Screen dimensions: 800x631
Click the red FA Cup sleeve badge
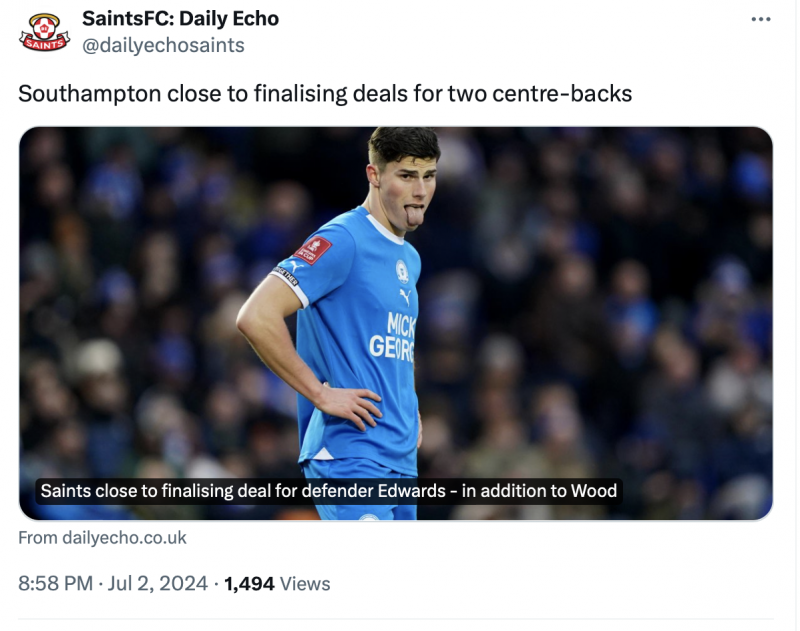coord(313,250)
